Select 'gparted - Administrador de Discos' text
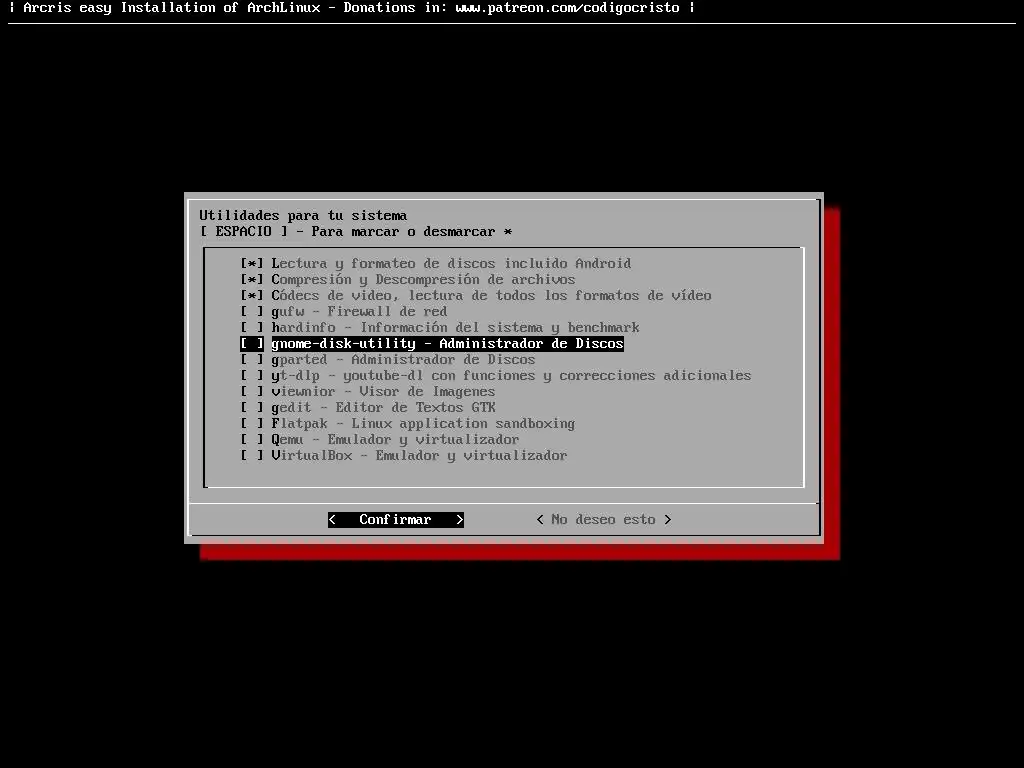 coord(403,359)
